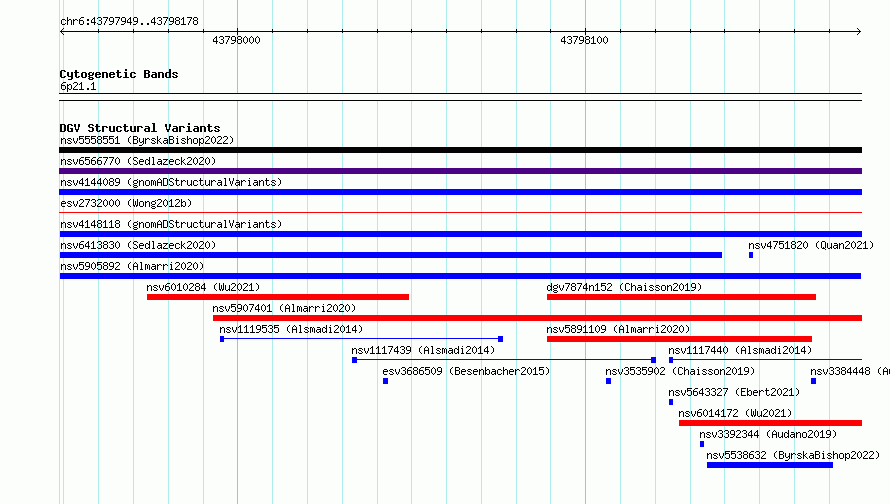Image resolution: width=890 pixels, height=504 pixels.
Task: Click the Cytogenetic Bands track title
Action: click(x=119, y=74)
